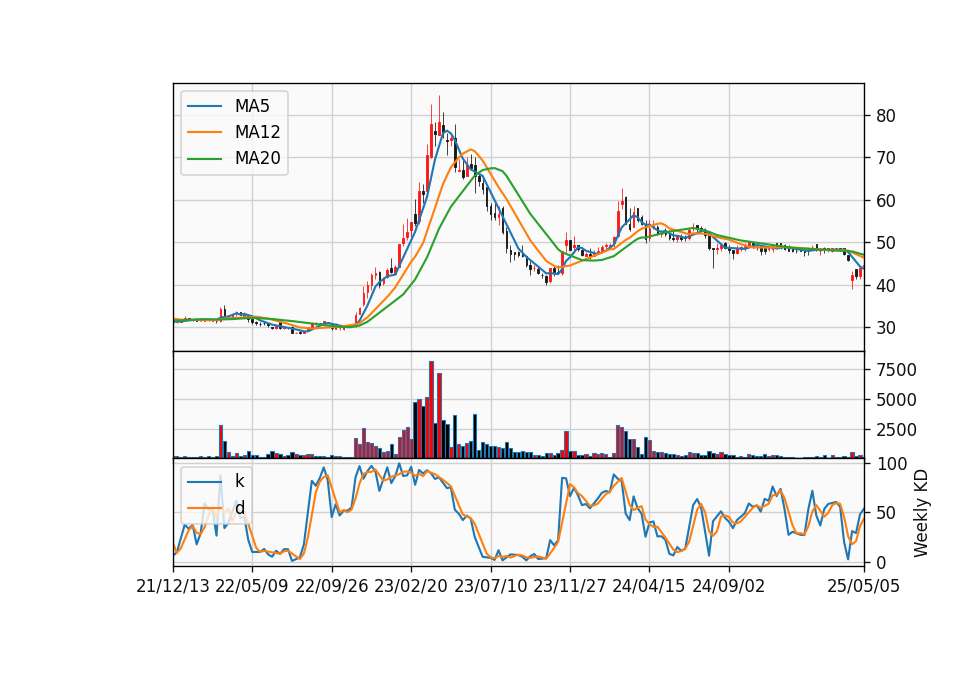Click the tallest red volume bar

431,410
